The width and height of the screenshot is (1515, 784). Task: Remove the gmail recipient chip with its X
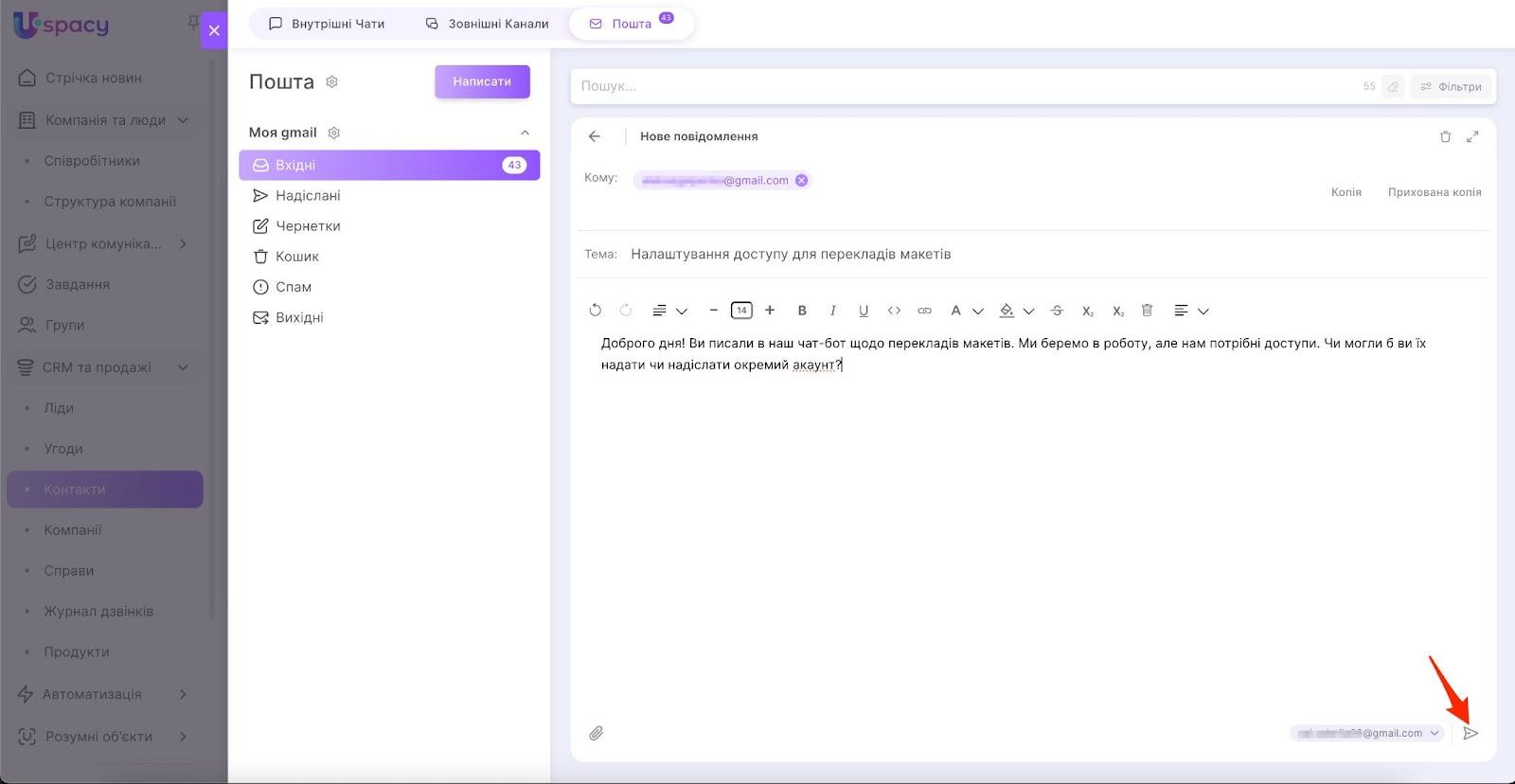[801, 180]
